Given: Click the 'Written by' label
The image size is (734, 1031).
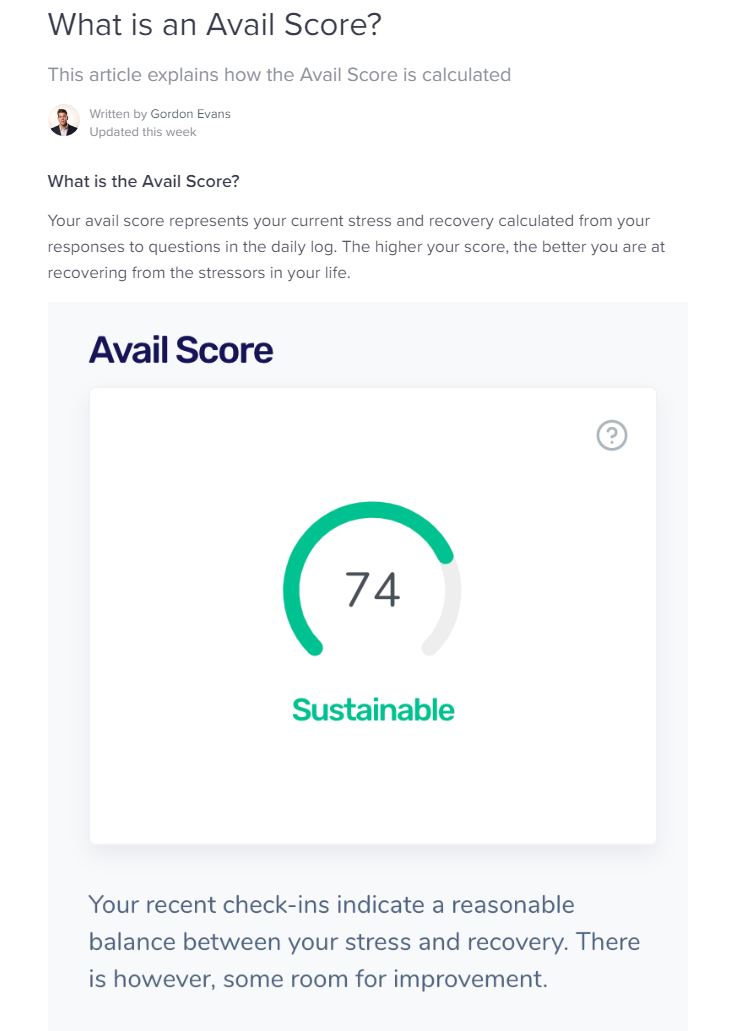Looking at the screenshot, I should click(118, 114).
